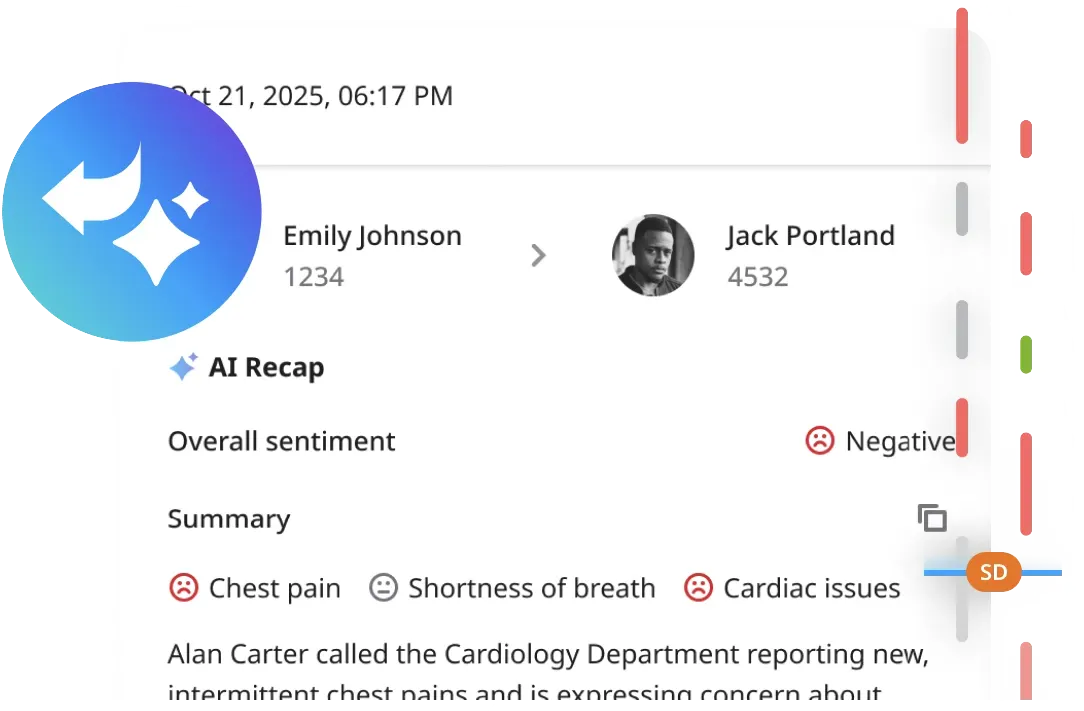Copy the summary with the copy icon
The height and width of the screenshot is (711, 1084).
click(932, 518)
